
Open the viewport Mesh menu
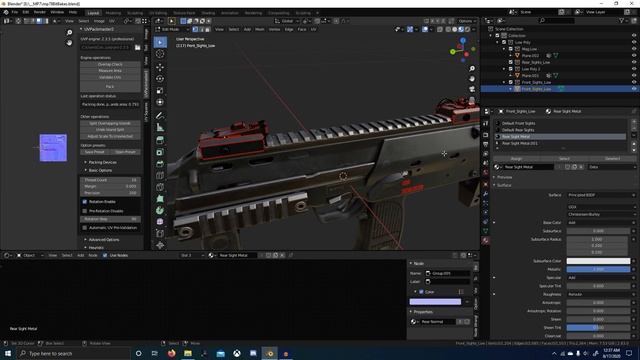tap(260, 29)
